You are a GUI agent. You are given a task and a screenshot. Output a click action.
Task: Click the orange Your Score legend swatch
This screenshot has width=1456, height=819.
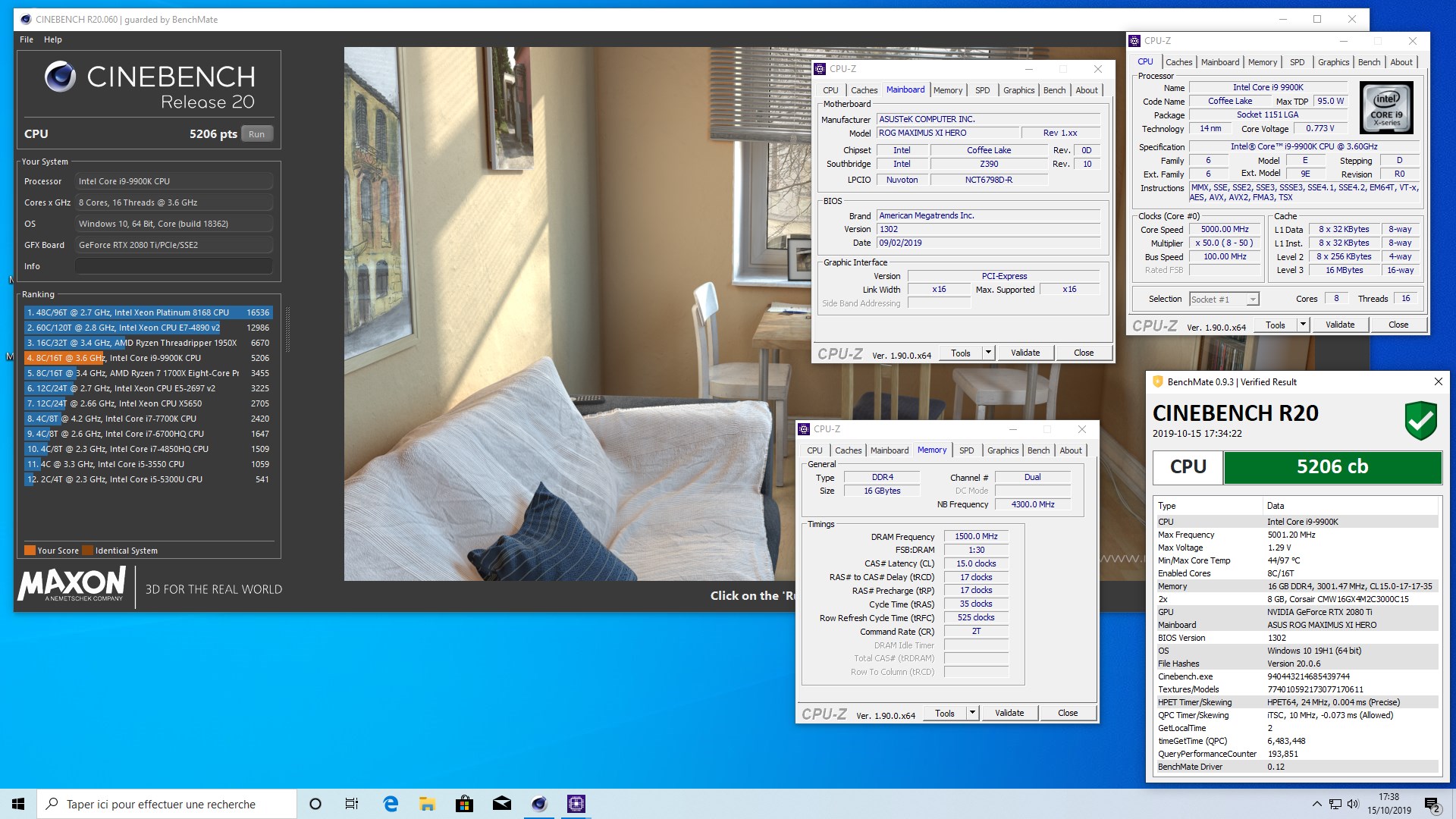(30, 551)
